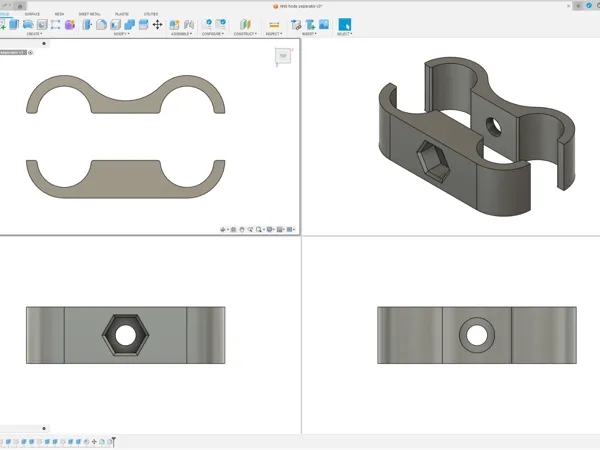Click the document name tag in browser
The height and width of the screenshot is (450, 600).
(13, 52)
